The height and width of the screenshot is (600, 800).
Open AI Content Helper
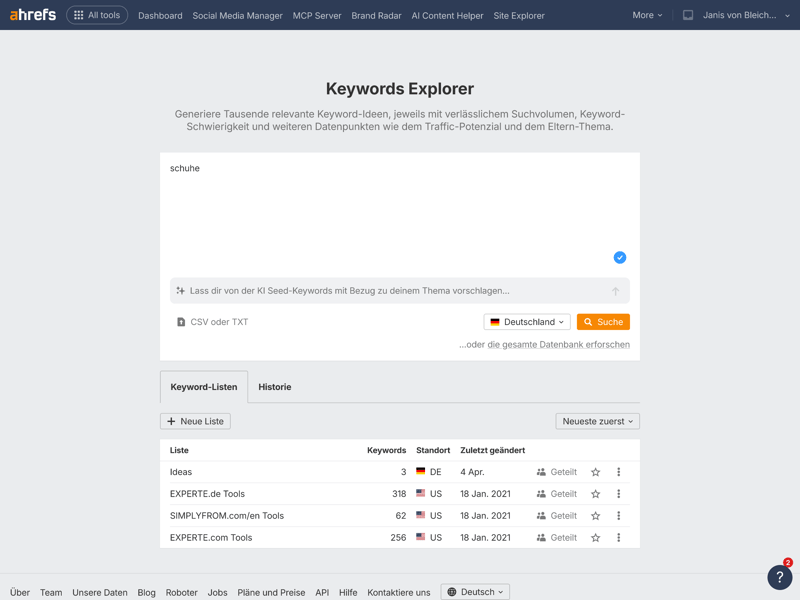447,16
